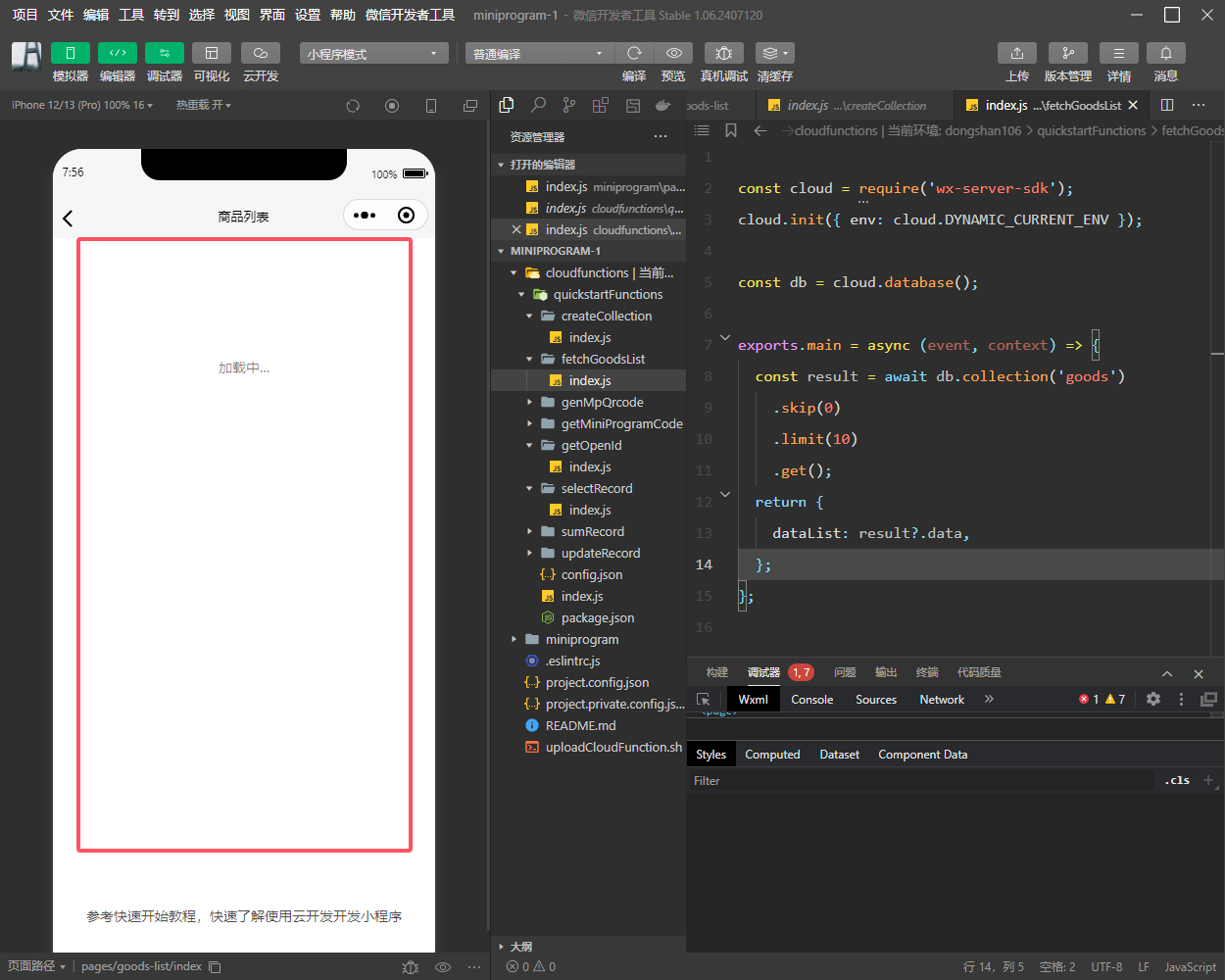This screenshot has height=980, width=1225.
Task: Click the 行 14, 列 5 cursor position
Action: tap(994, 966)
